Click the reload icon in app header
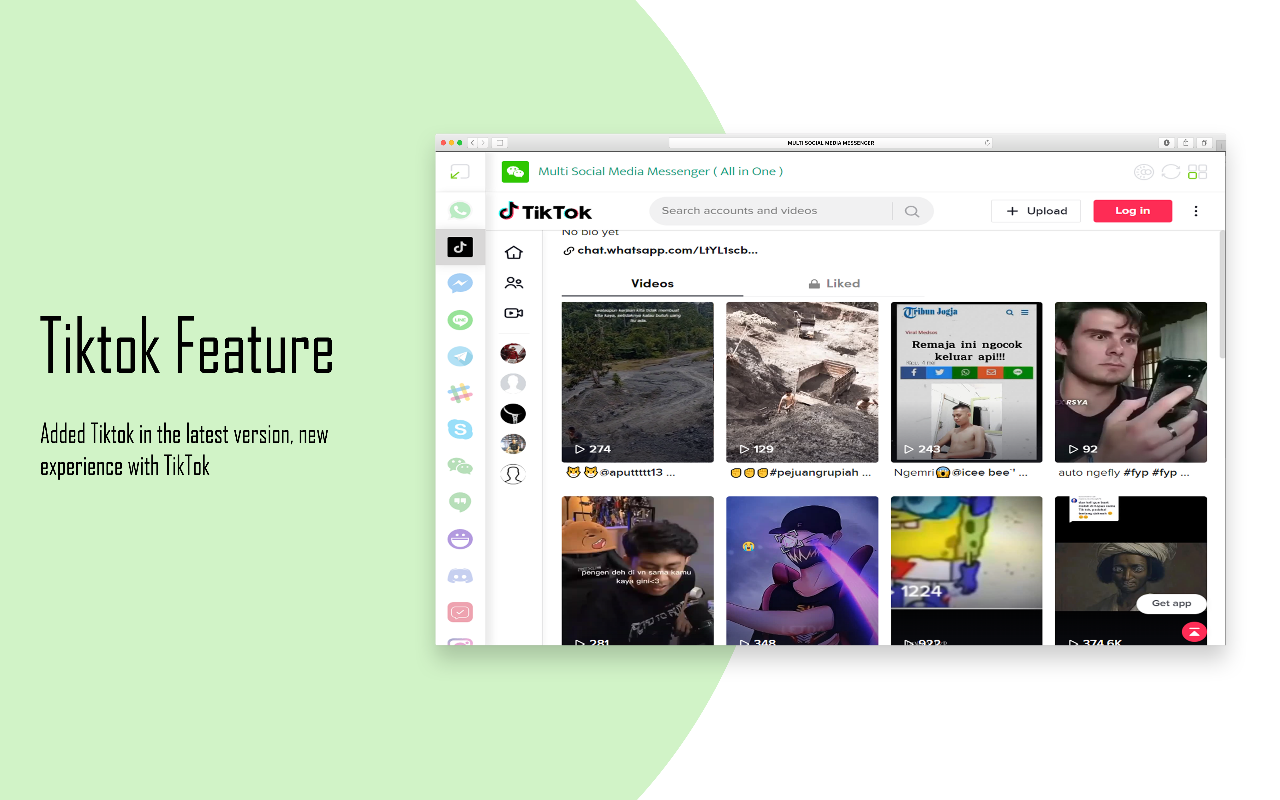This screenshot has width=1280, height=800. (x=1171, y=172)
